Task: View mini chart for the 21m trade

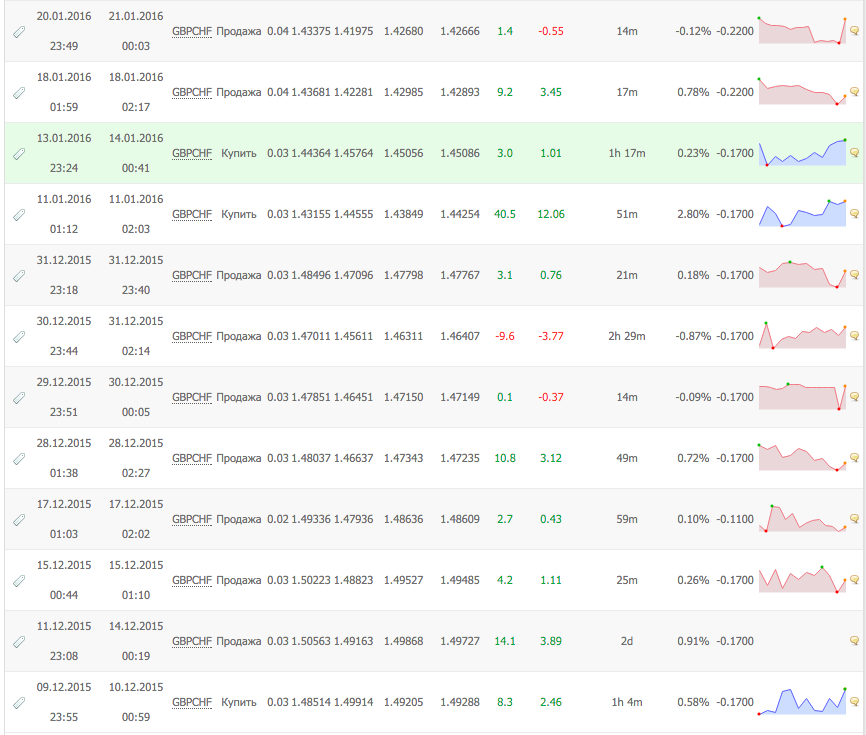Action: point(802,274)
